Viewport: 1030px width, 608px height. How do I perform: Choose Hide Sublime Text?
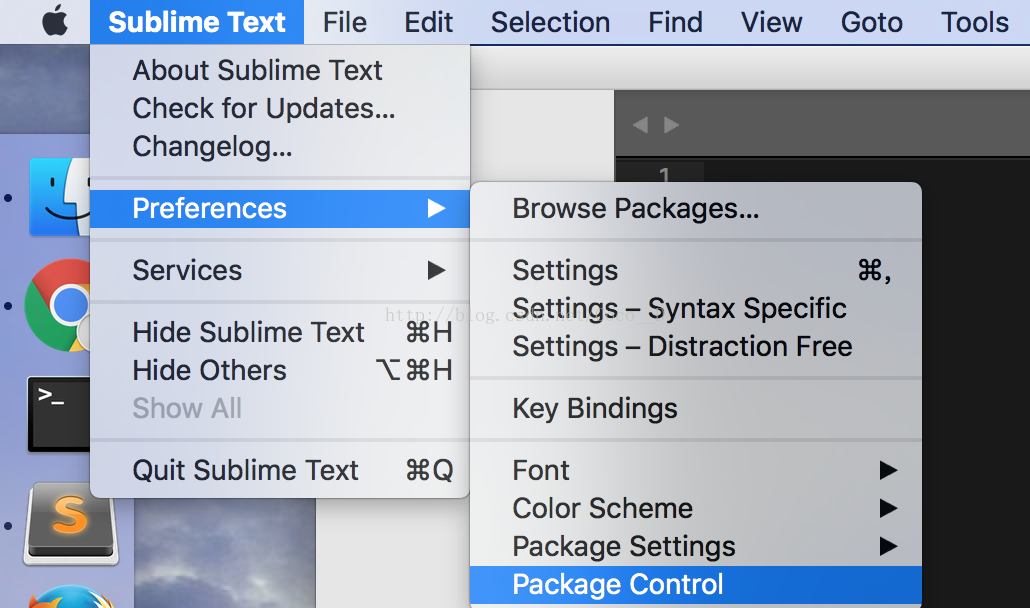(x=280, y=332)
